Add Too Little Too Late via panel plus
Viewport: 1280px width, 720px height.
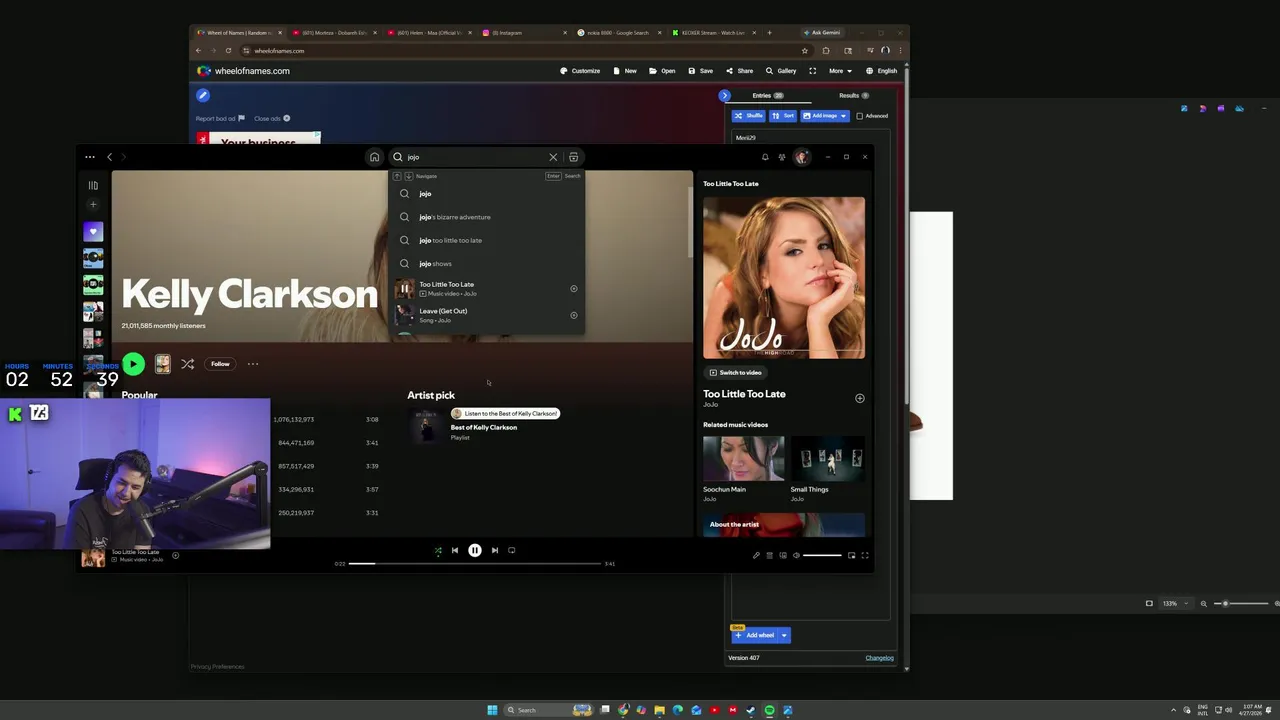tap(859, 398)
